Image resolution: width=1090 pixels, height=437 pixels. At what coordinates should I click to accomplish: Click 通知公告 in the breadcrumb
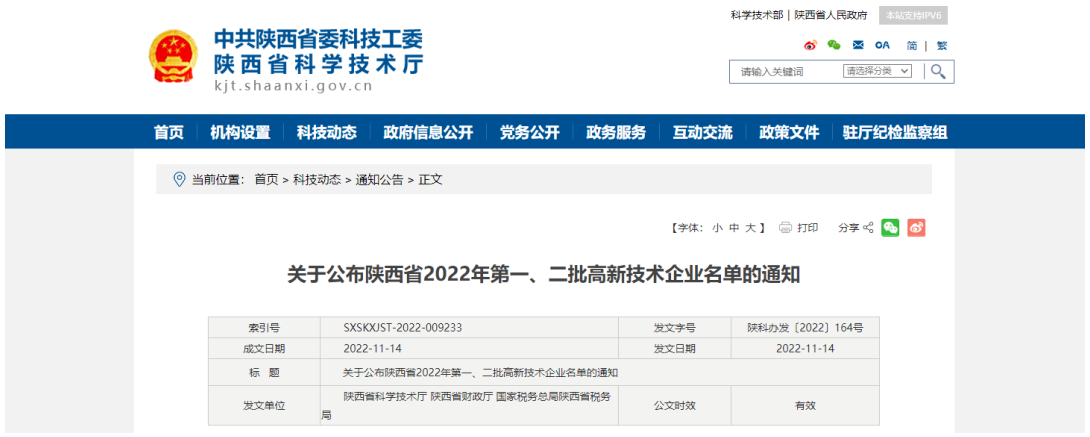379,179
